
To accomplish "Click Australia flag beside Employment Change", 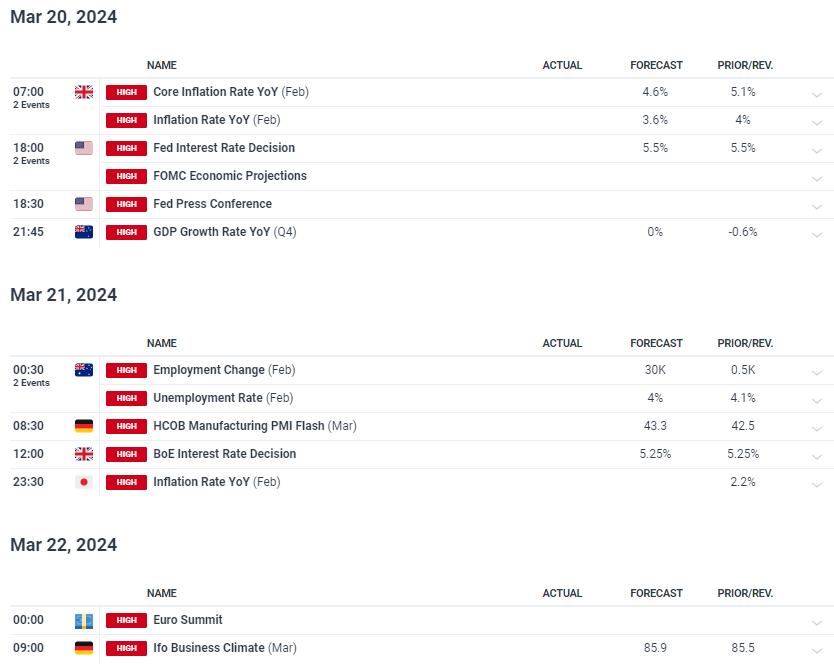I will (84, 370).
